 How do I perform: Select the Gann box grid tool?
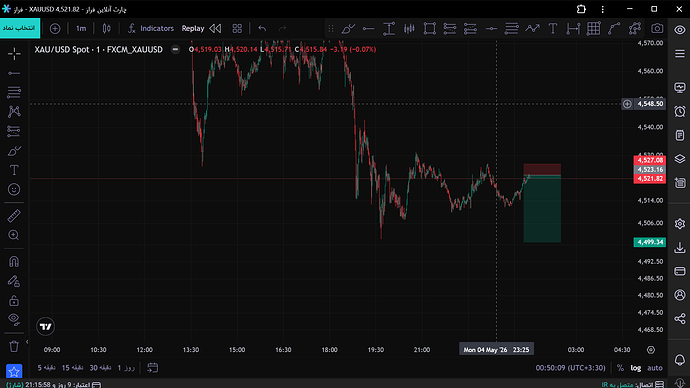click(x=593, y=29)
